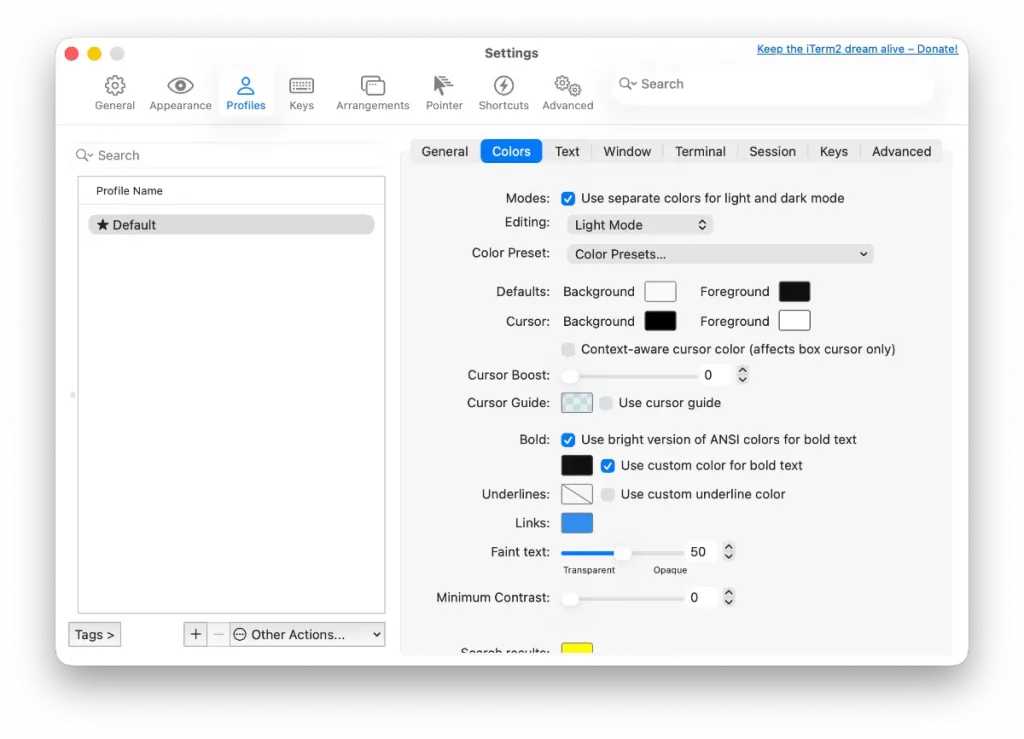Open the Window tab

(x=627, y=151)
